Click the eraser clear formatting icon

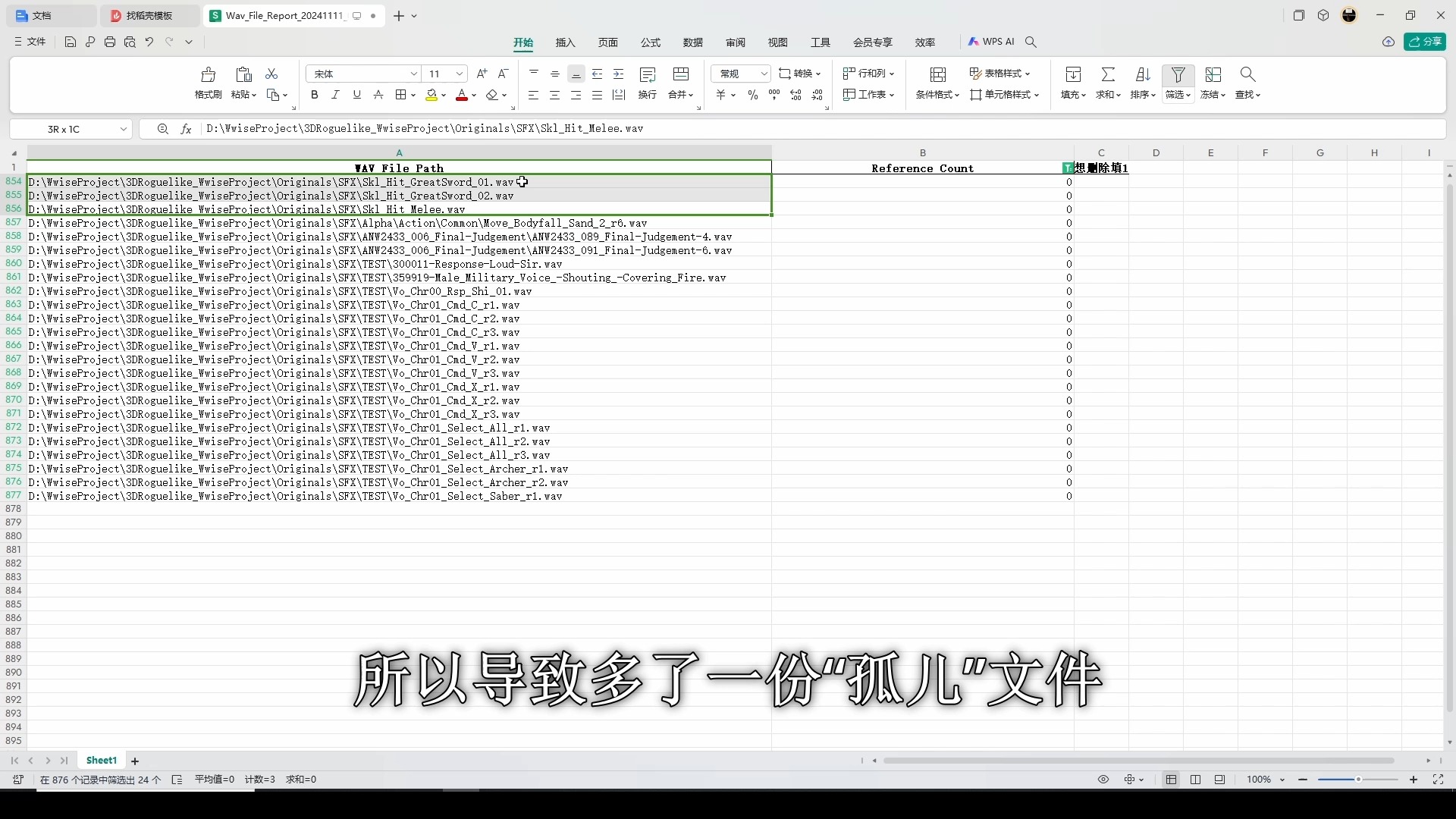492,95
